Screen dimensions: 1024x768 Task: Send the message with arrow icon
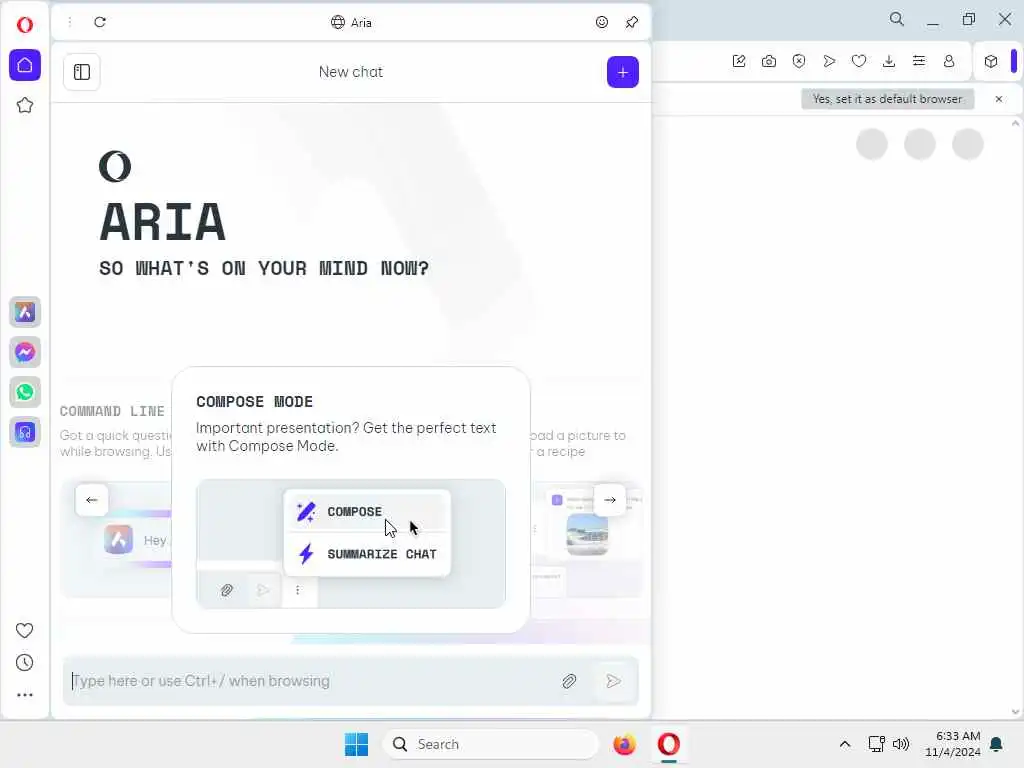613,681
